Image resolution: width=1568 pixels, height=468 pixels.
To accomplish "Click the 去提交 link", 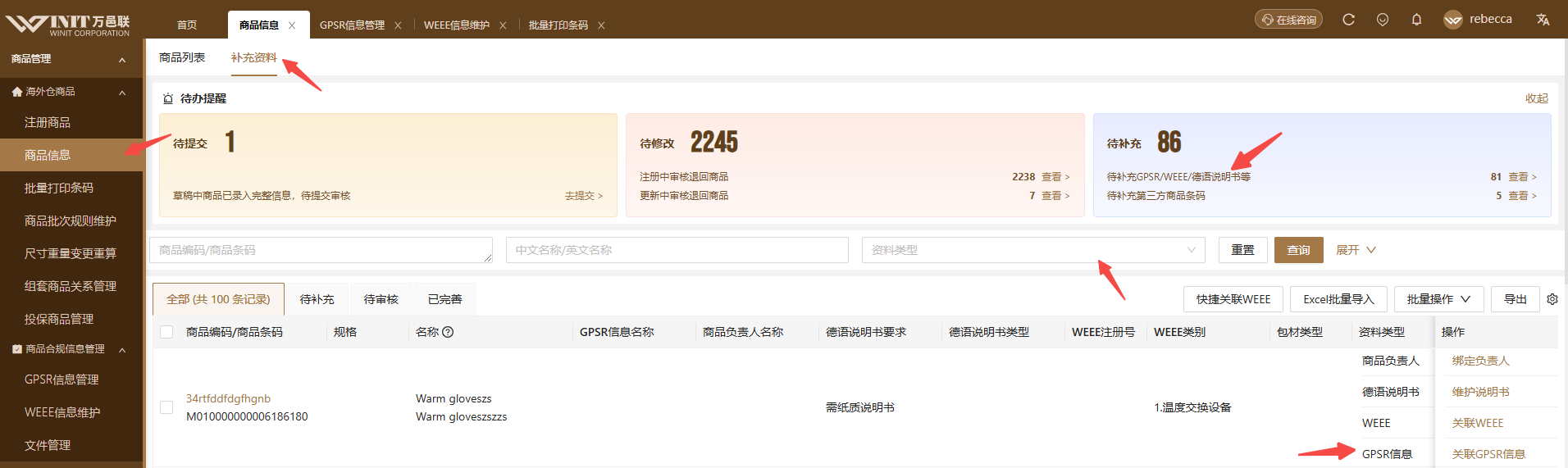I will pyautogui.click(x=583, y=196).
